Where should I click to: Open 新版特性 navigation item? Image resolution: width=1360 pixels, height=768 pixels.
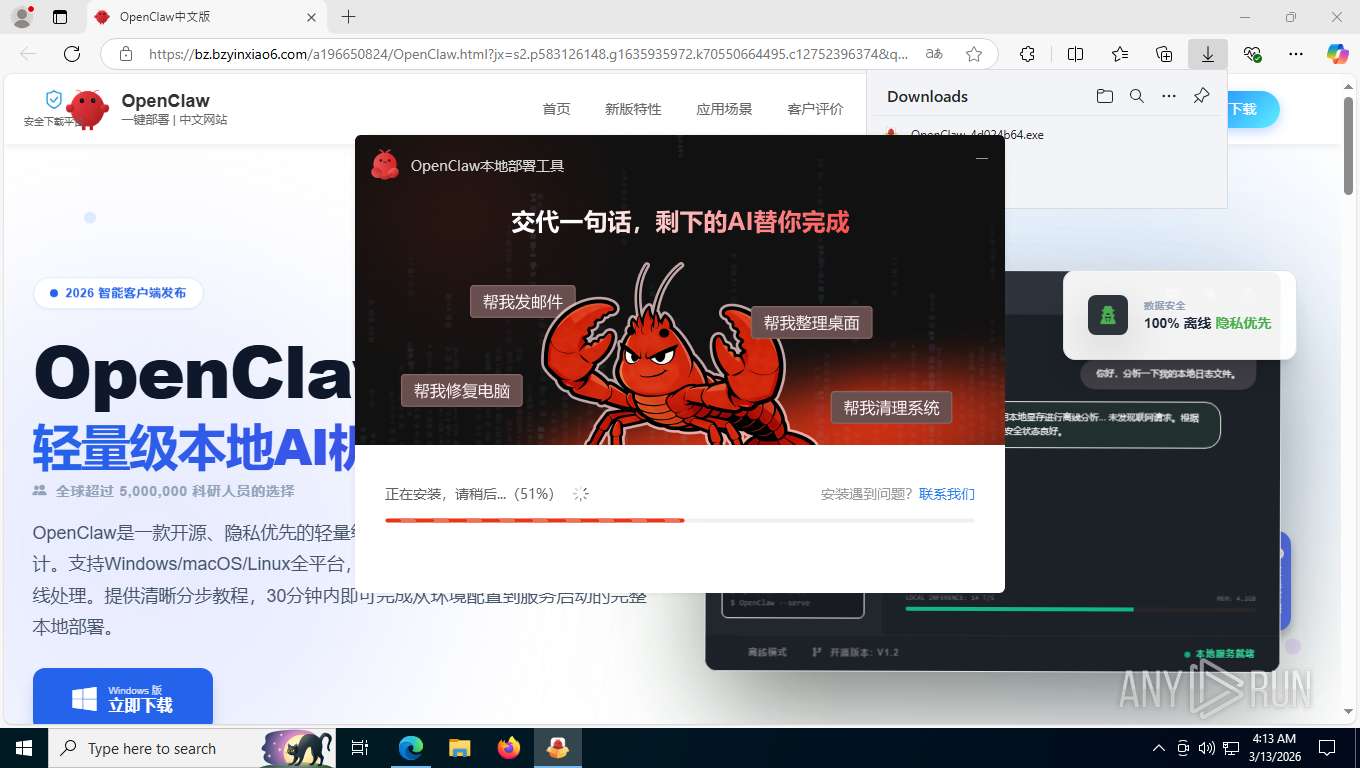[x=633, y=109]
